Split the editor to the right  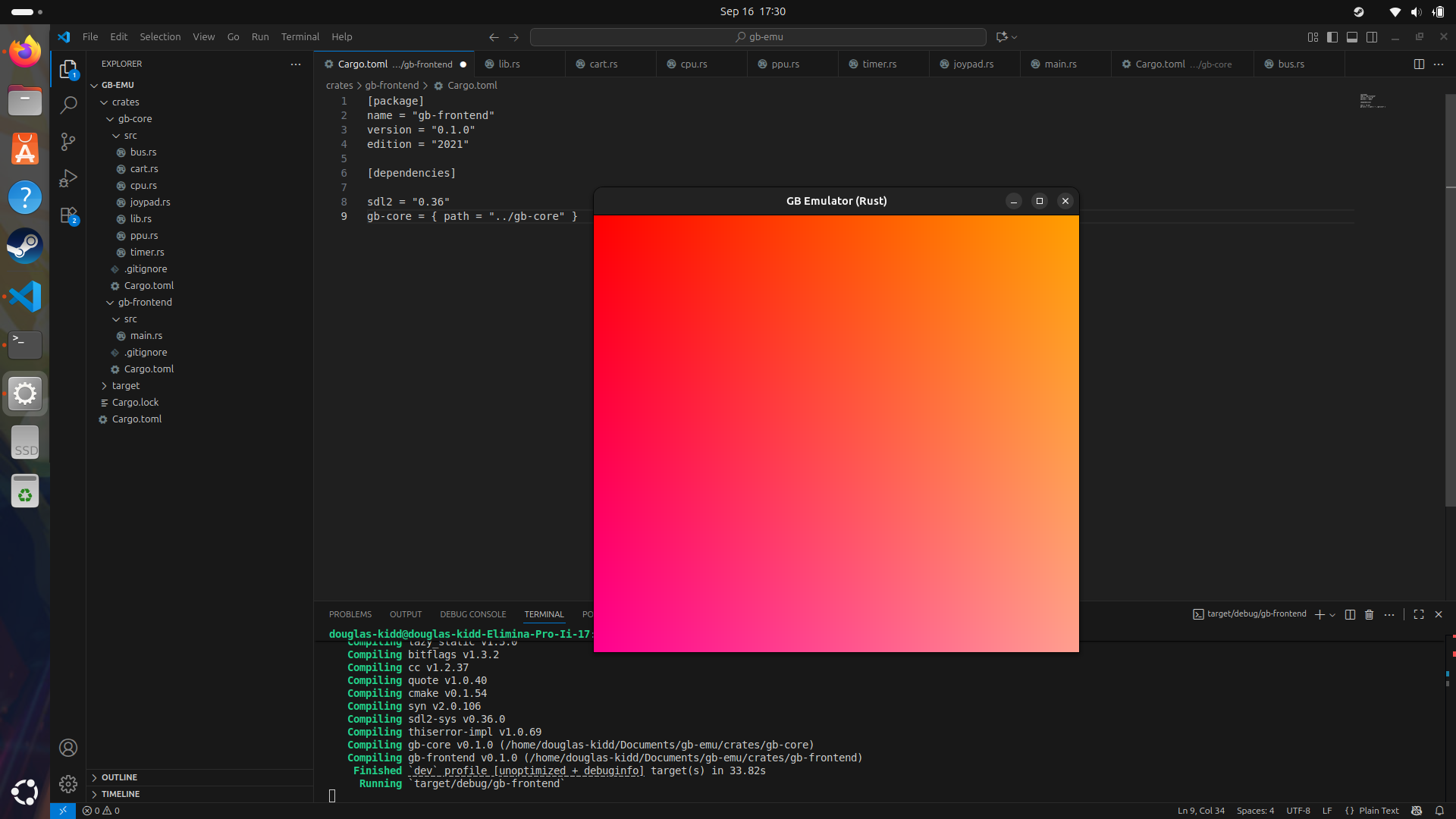[1419, 64]
